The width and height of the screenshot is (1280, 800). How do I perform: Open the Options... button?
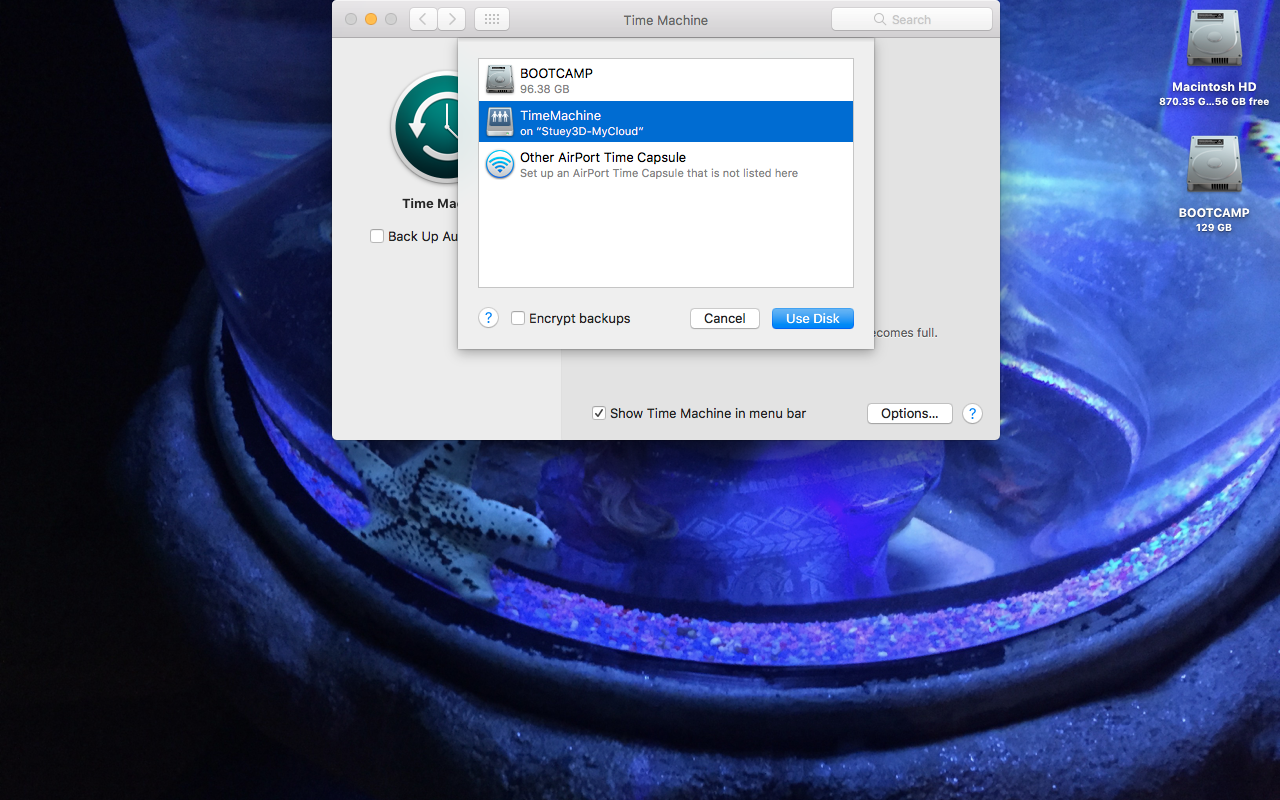click(910, 413)
